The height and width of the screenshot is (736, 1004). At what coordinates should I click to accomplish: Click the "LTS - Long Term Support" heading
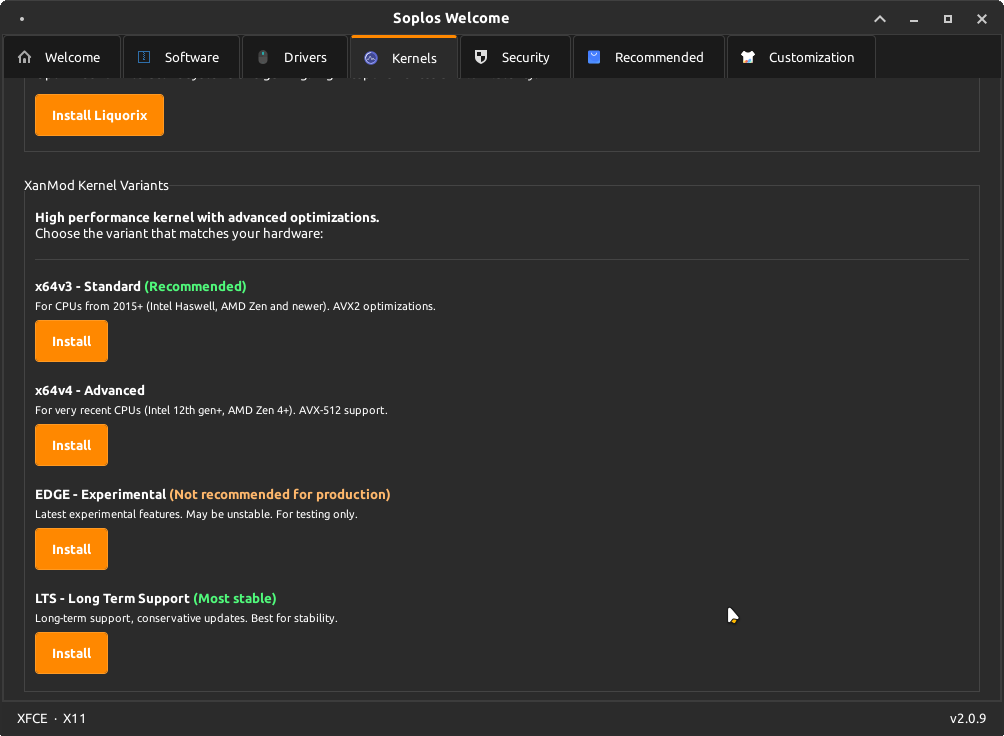point(112,598)
